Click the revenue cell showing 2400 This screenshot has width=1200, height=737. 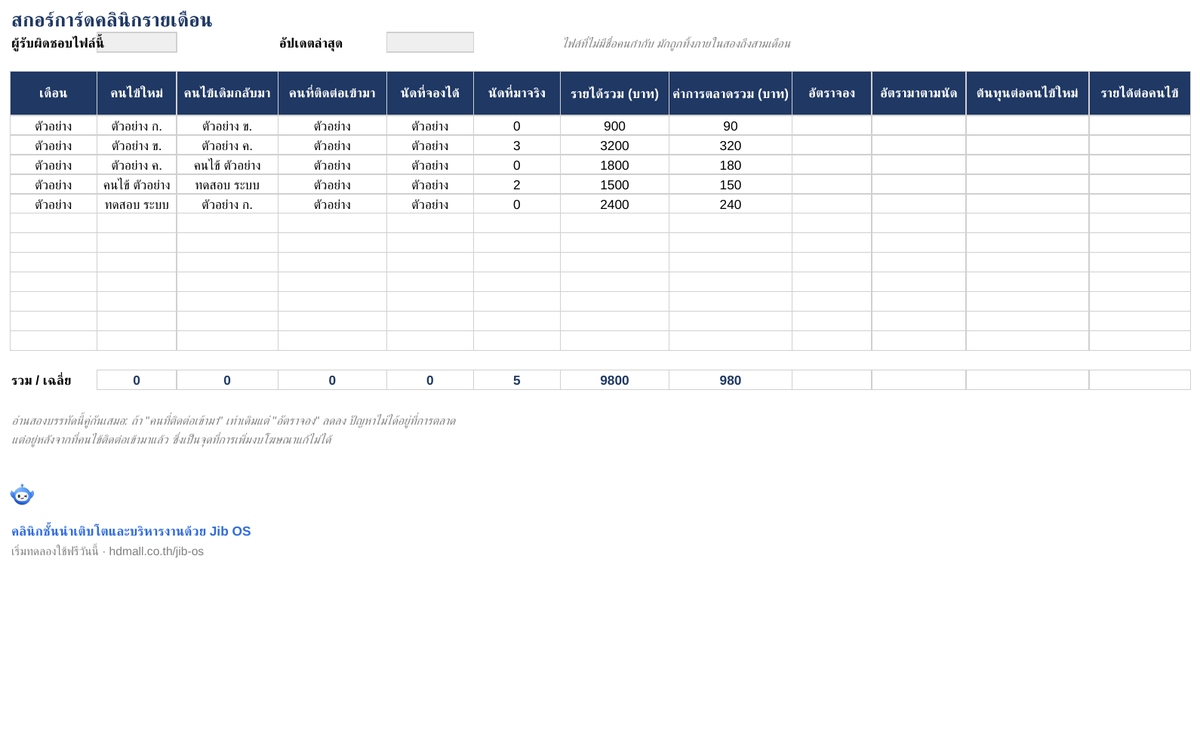615,204
